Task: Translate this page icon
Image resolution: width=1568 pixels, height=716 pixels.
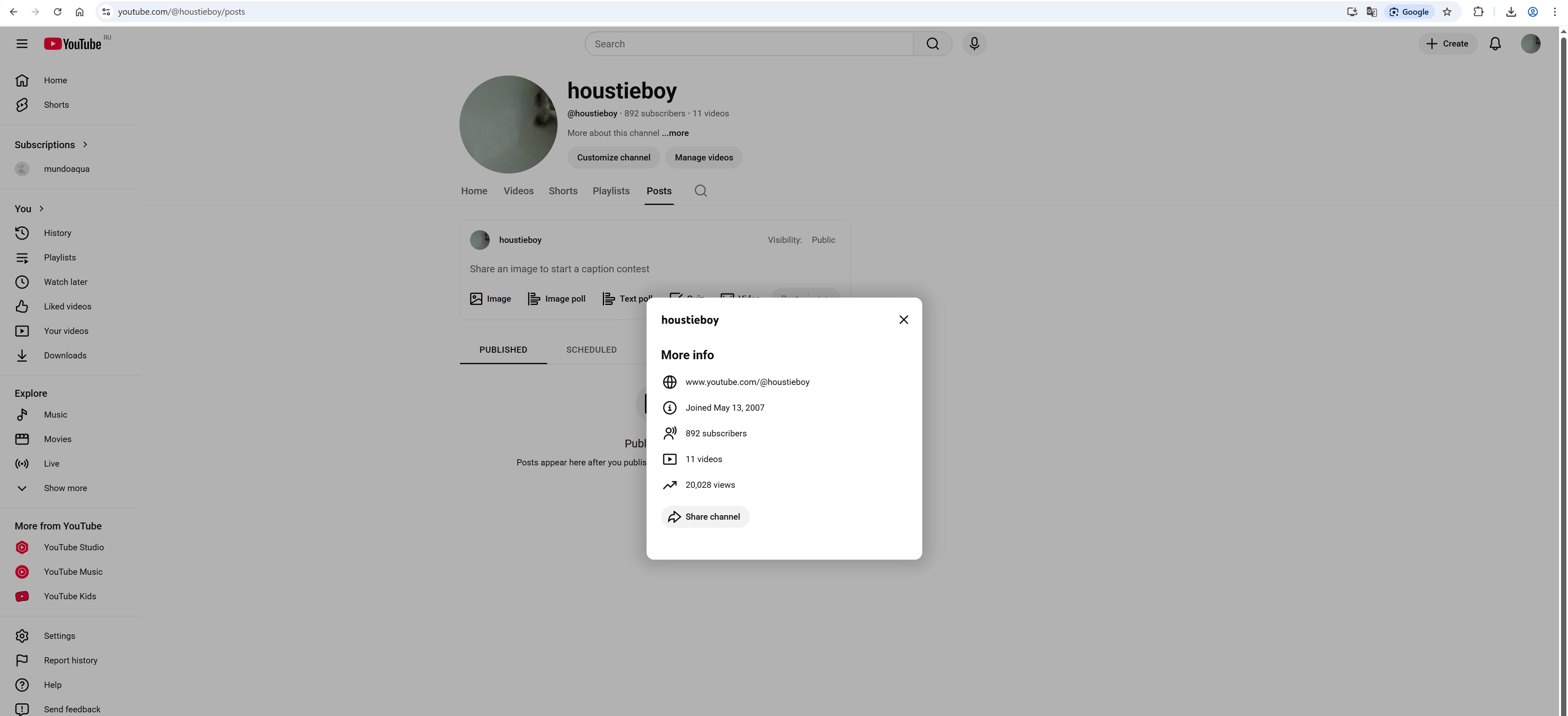Action: [x=1372, y=11]
